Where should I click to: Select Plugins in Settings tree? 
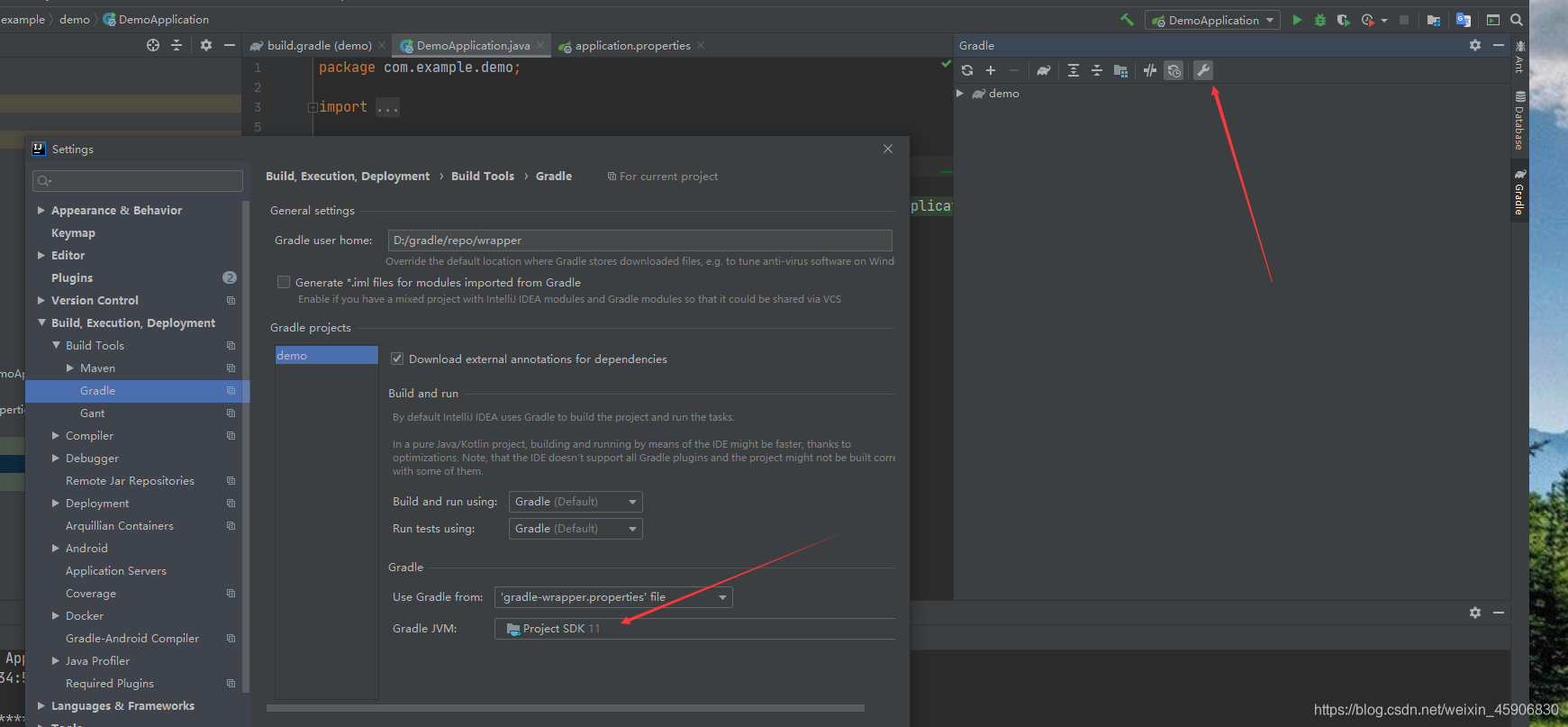tap(72, 277)
